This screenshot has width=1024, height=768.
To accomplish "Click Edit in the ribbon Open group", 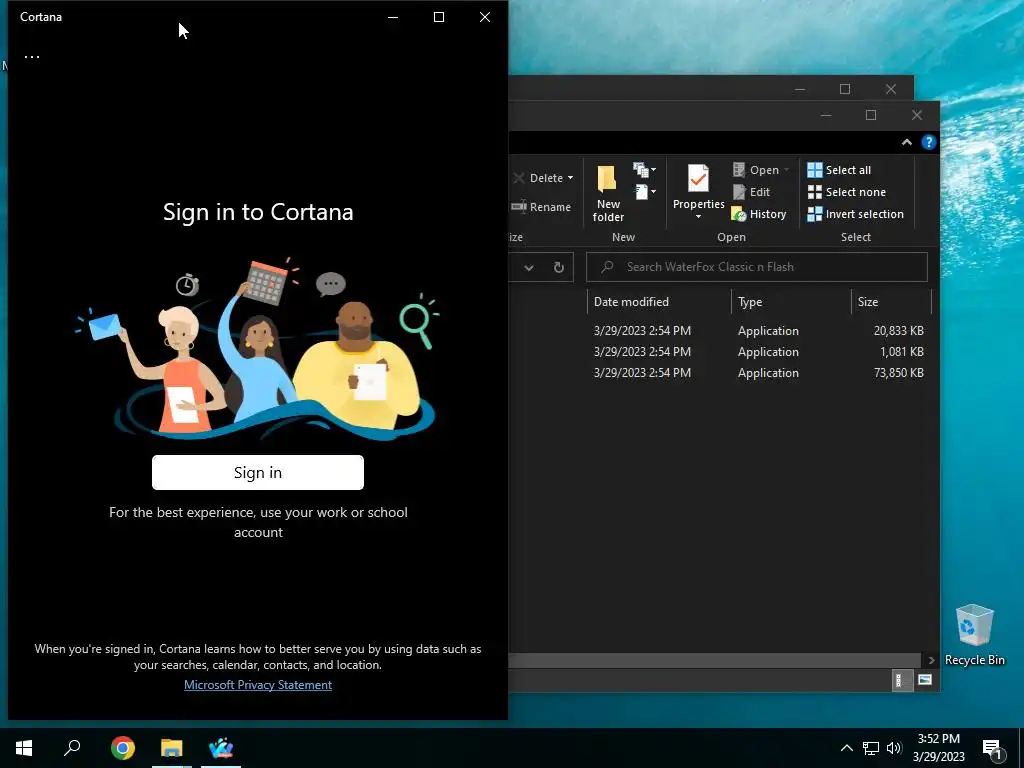I will pos(751,192).
